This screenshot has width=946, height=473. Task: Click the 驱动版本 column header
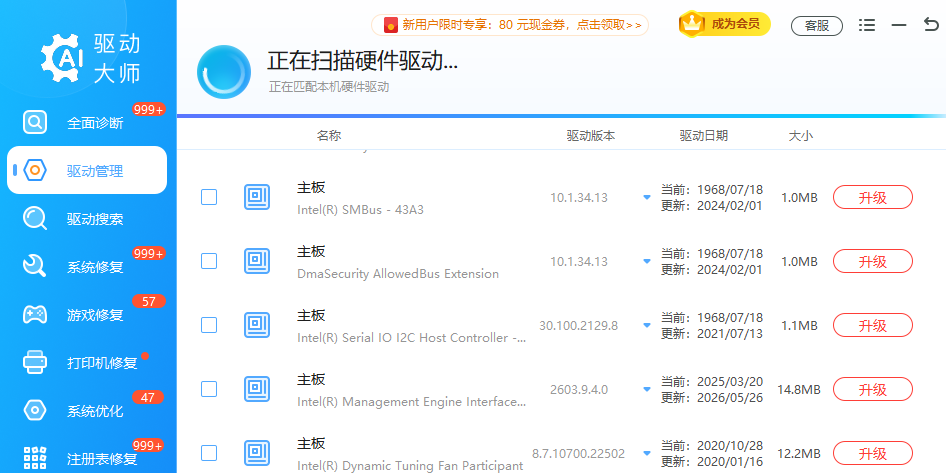[x=591, y=136]
